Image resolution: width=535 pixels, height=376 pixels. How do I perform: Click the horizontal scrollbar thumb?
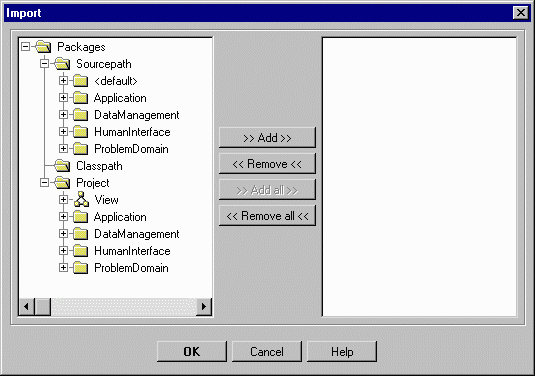pyautogui.click(x=43, y=306)
